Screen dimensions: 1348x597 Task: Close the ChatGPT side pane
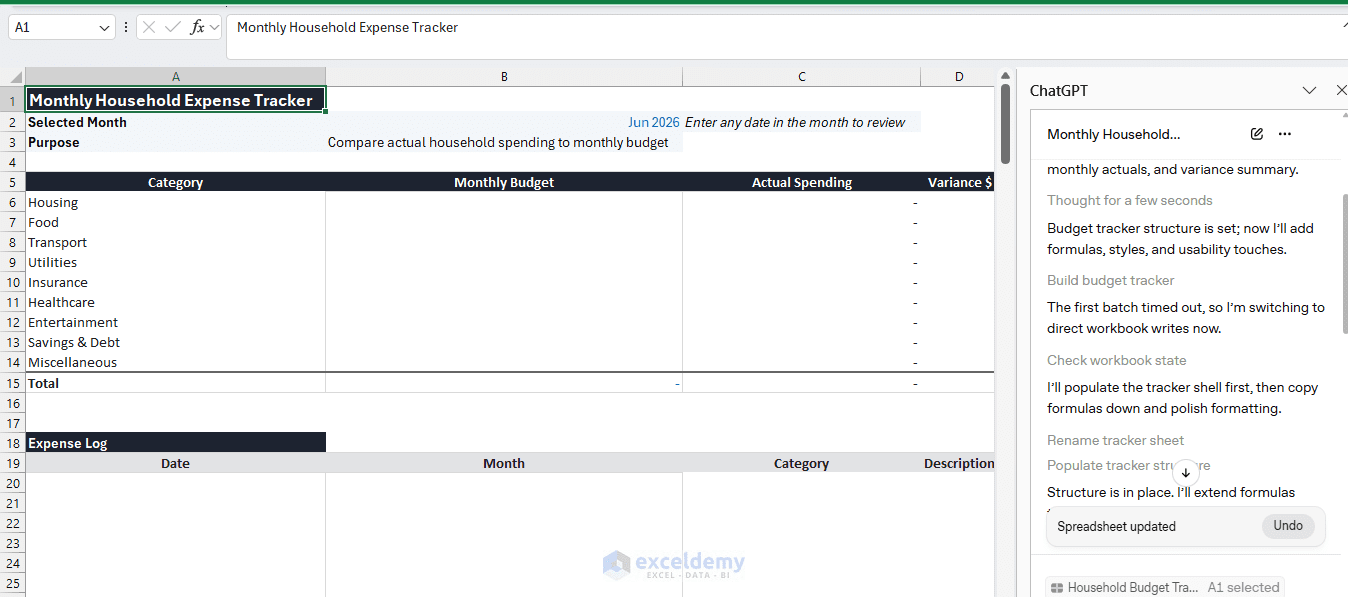tap(1341, 90)
